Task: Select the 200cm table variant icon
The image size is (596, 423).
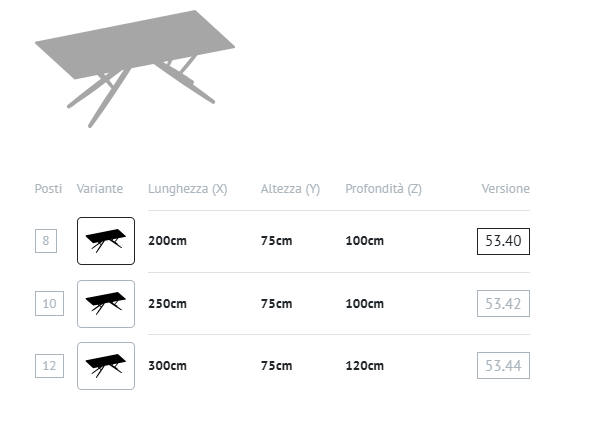Action: 106,241
